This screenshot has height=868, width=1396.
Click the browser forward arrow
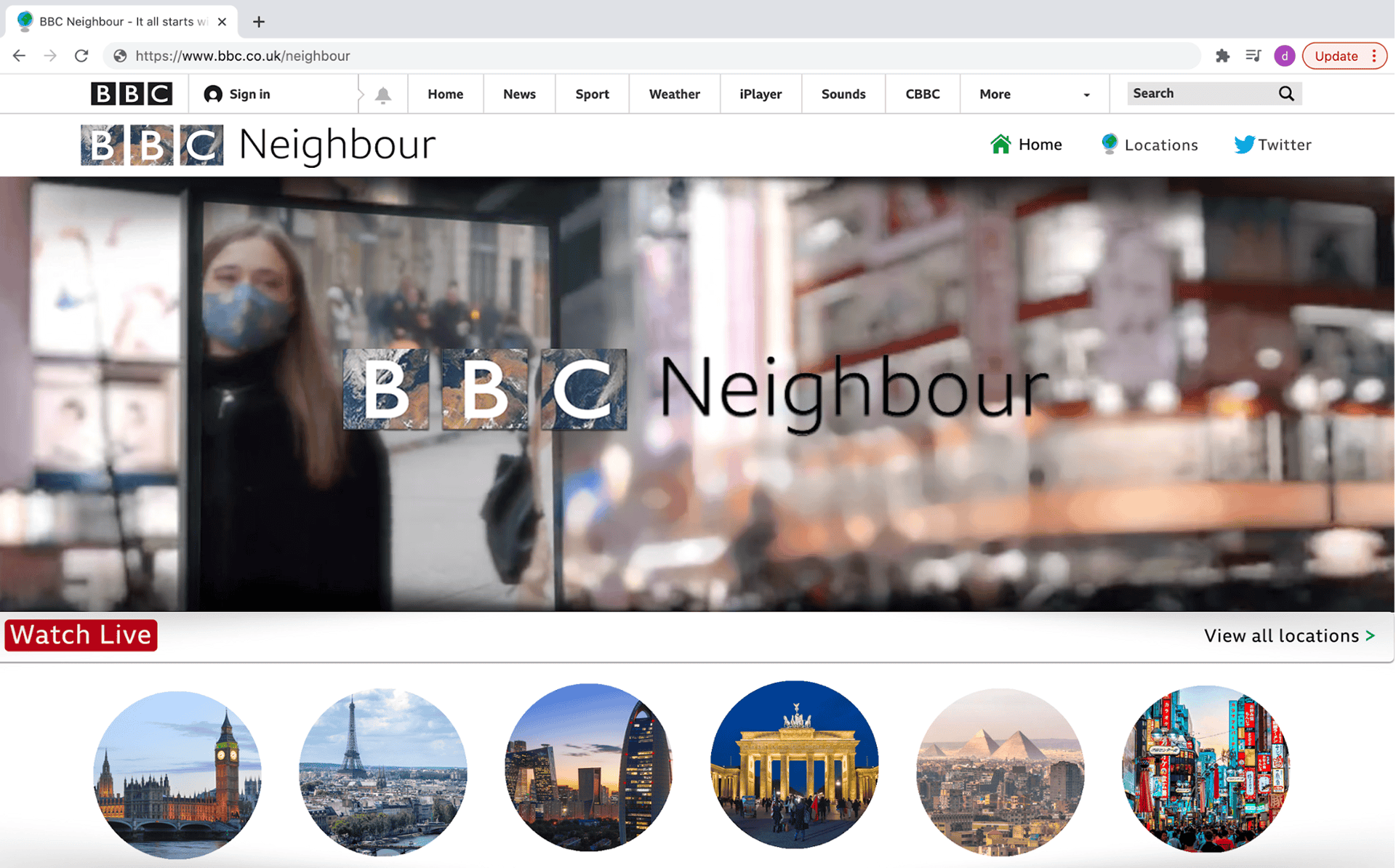pyautogui.click(x=50, y=56)
